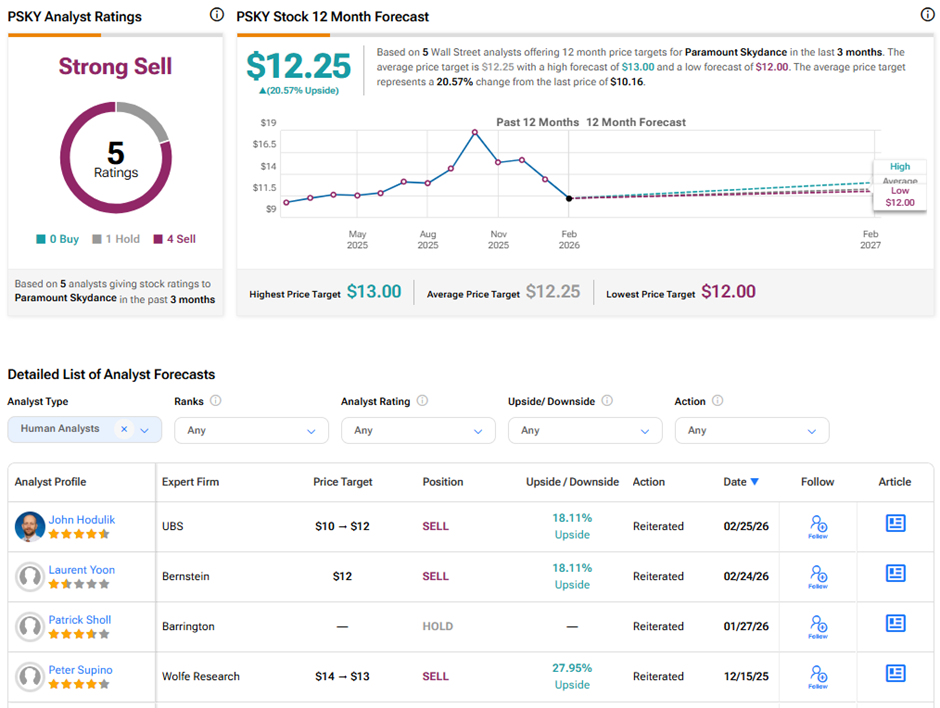Viewport: 940px width, 708px height.
Task: Open article icon for Peter Supino row
Action: (x=895, y=674)
